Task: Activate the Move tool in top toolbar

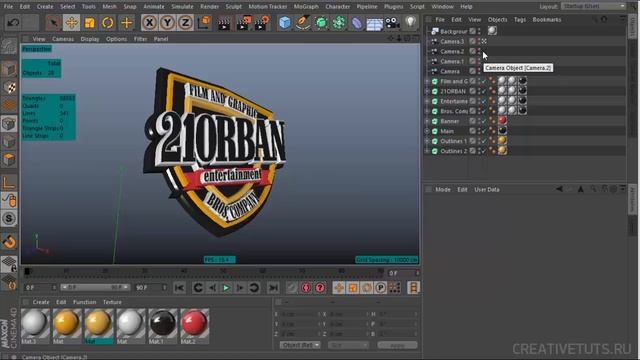Action: [x=71, y=22]
